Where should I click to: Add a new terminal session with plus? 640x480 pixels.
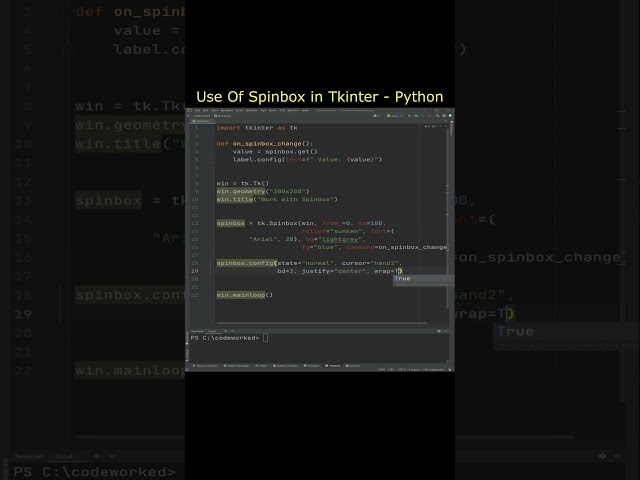tap(226, 331)
